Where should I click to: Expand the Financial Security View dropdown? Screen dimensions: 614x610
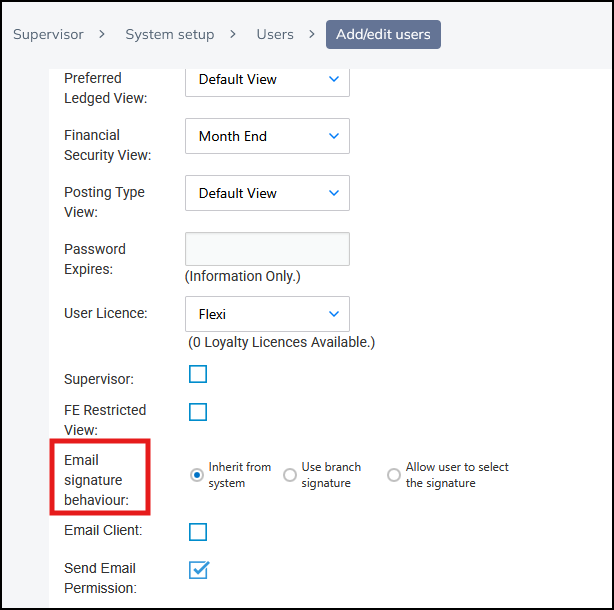[267, 136]
